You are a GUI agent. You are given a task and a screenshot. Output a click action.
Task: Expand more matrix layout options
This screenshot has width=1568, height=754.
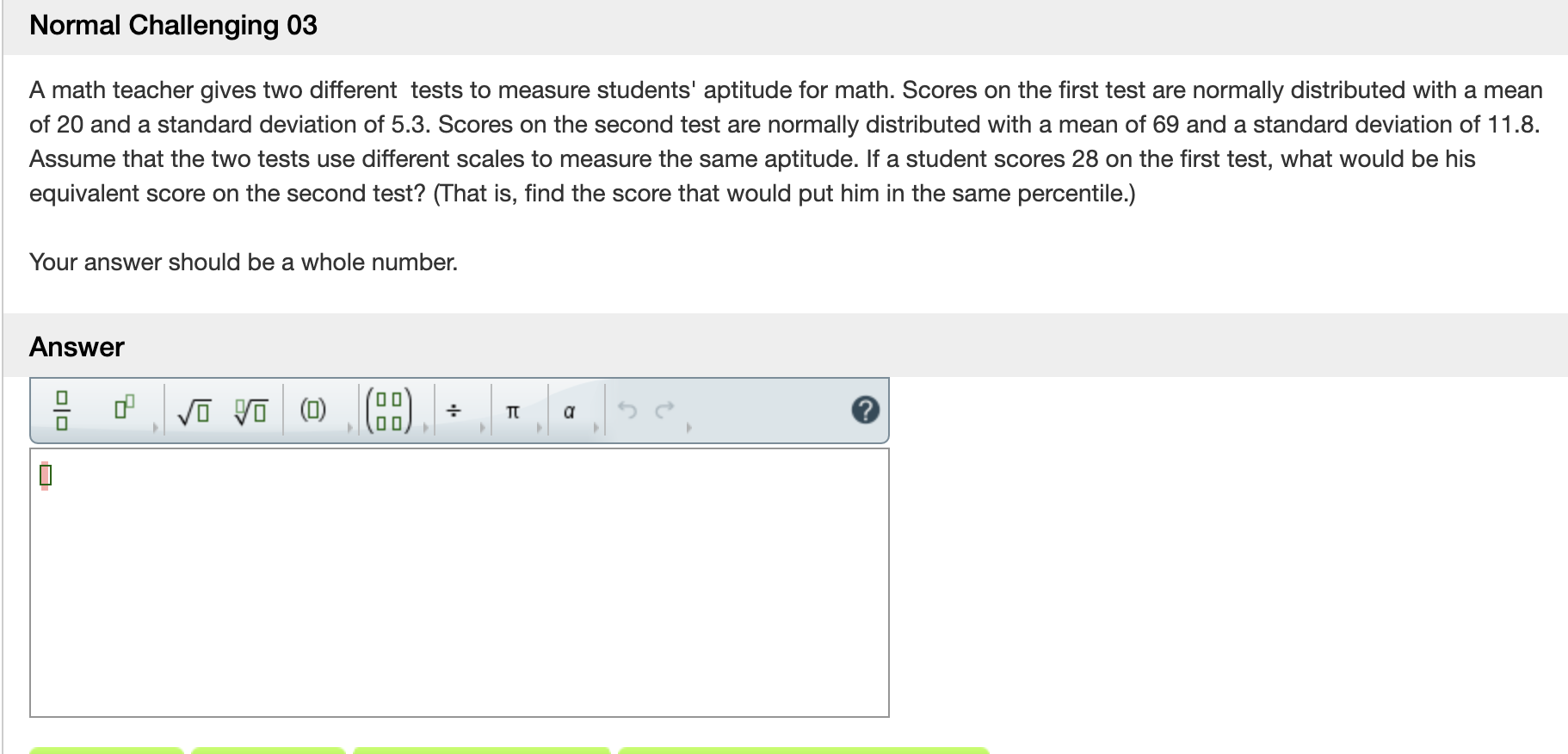click(x=425, y=427)
